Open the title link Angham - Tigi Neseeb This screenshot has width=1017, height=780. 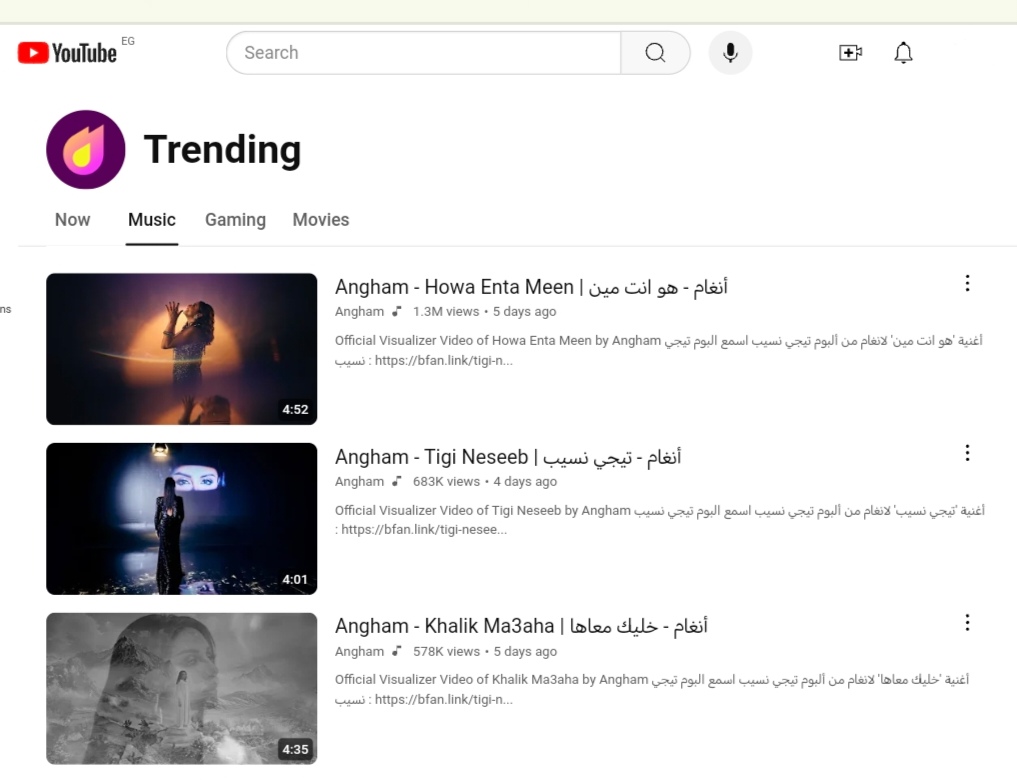[x=508, y=456]
